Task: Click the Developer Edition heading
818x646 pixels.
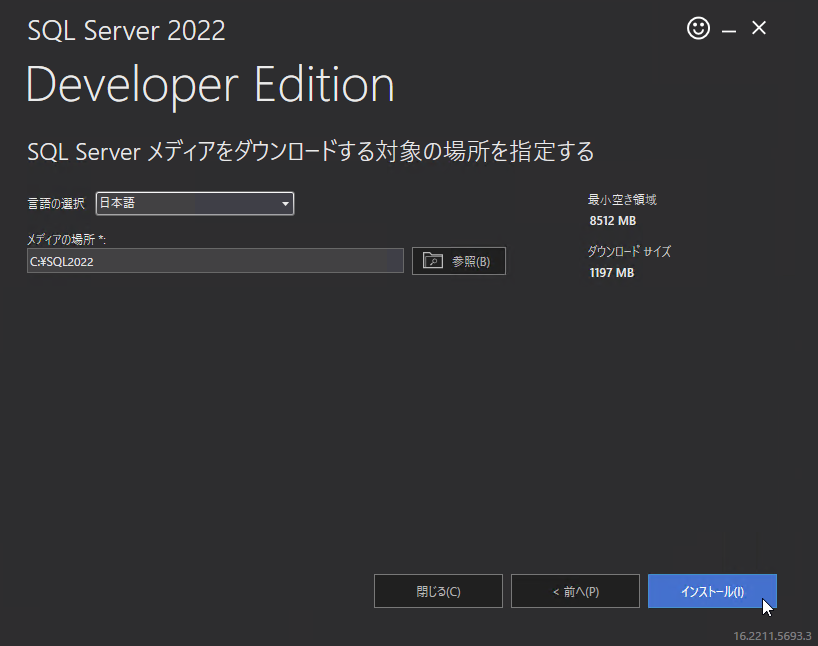Action: [210, 85]
